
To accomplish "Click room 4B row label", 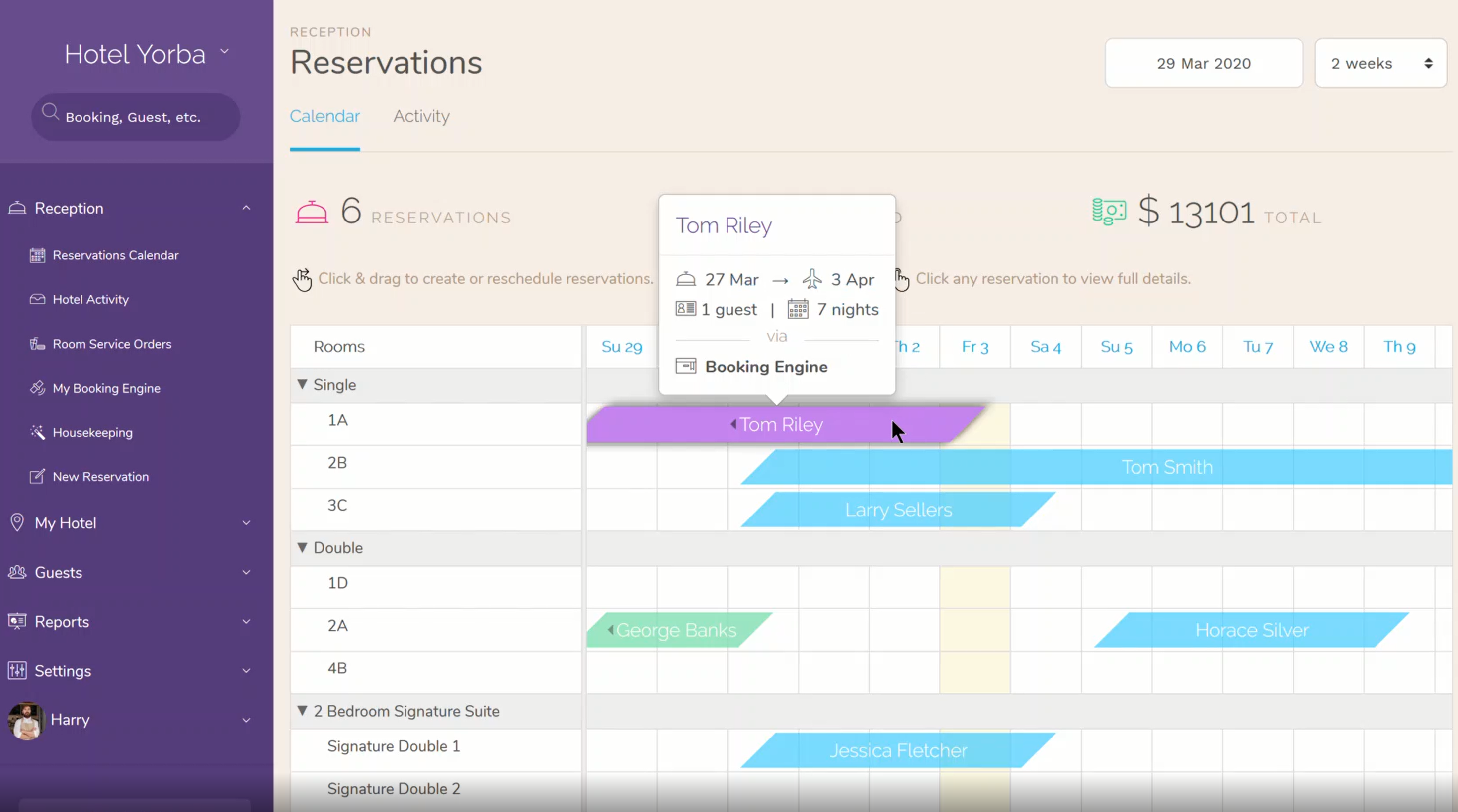I will point(337,668).
